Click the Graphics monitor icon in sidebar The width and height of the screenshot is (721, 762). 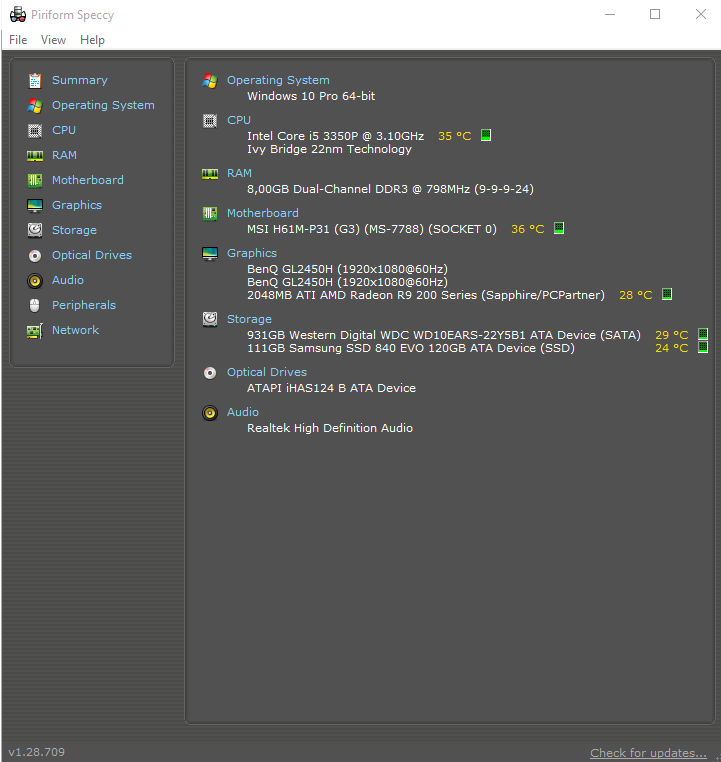click(34, 206)
